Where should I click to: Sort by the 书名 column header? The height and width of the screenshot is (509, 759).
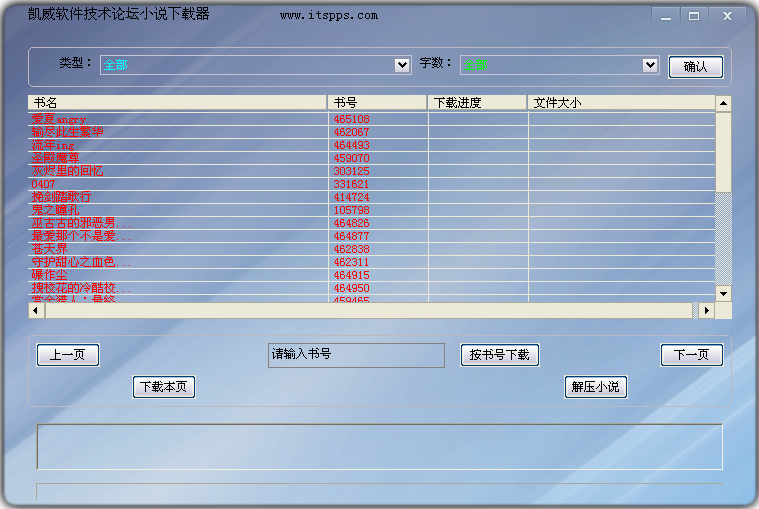point(178,103)
